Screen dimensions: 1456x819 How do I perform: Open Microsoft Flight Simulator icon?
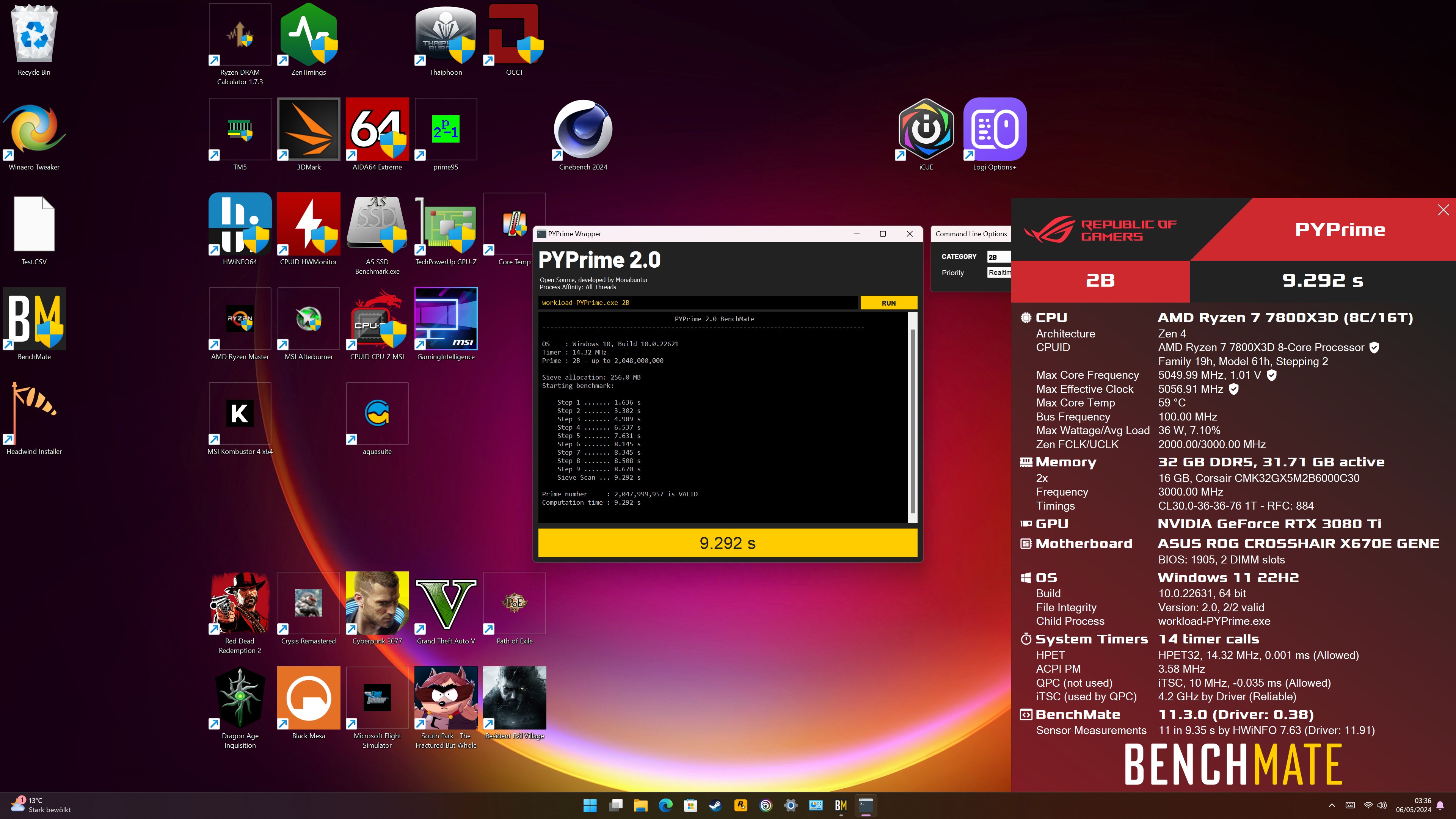[377, 708]
